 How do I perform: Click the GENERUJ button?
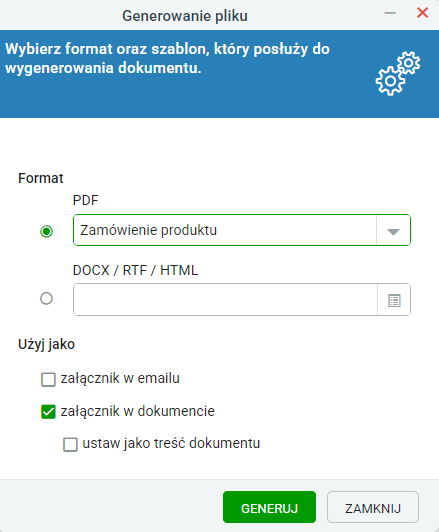269,507
